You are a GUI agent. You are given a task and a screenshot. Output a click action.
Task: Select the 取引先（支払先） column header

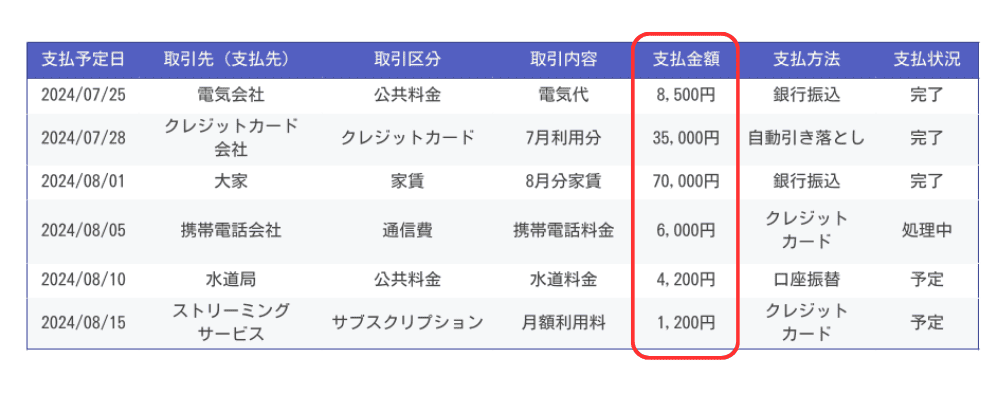[227, 60]
